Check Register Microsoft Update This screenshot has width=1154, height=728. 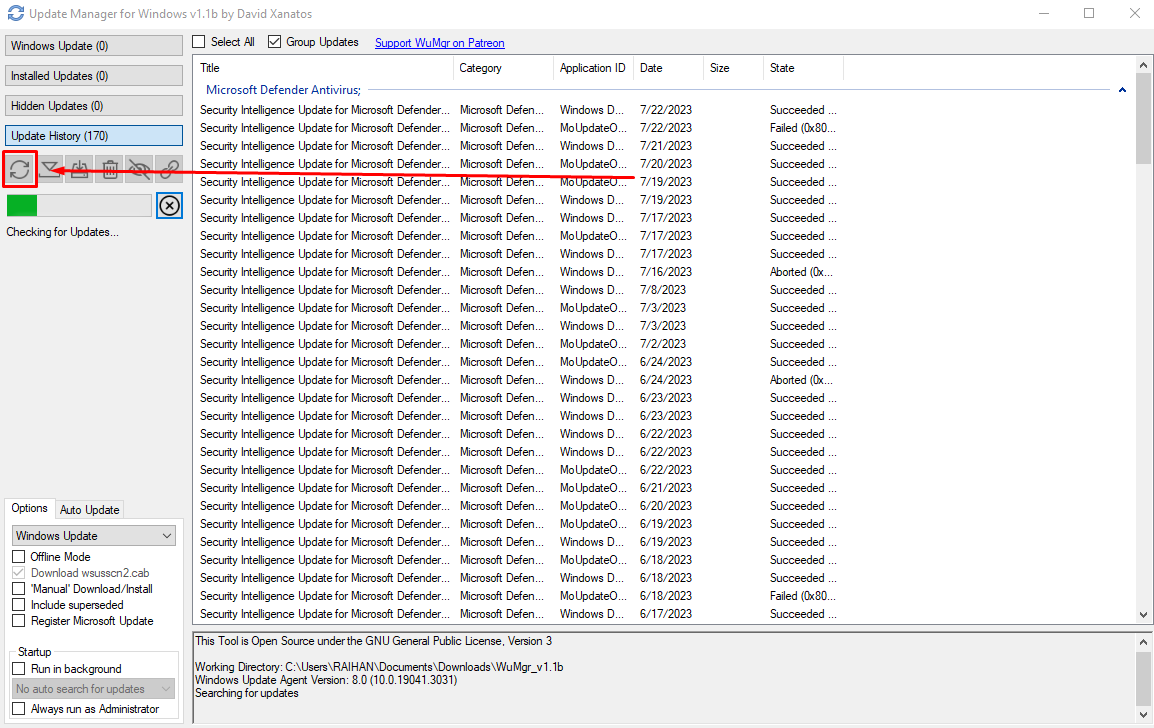[x=19, y=621]
